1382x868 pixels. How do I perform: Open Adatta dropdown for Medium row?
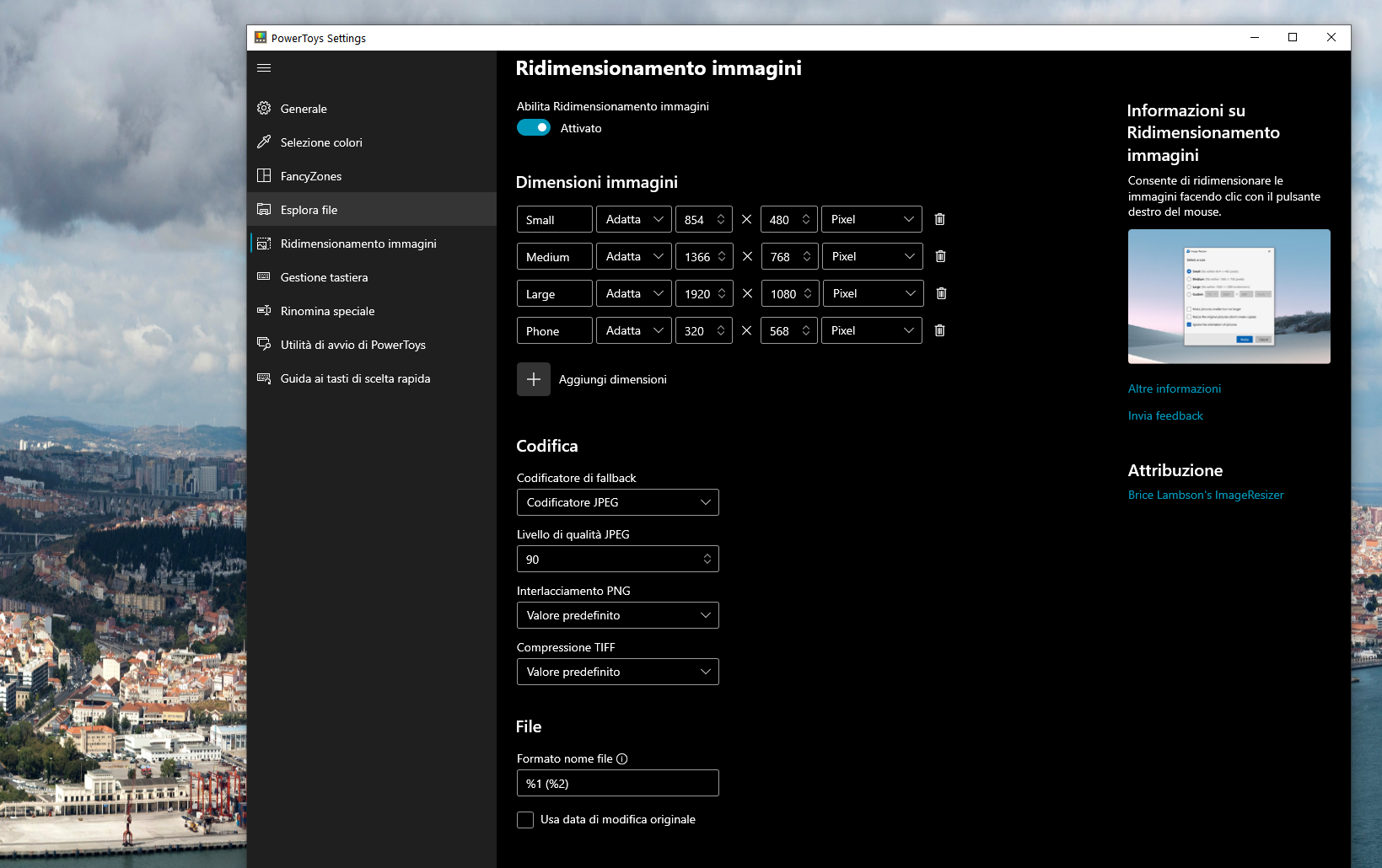(x=634, y=256)
